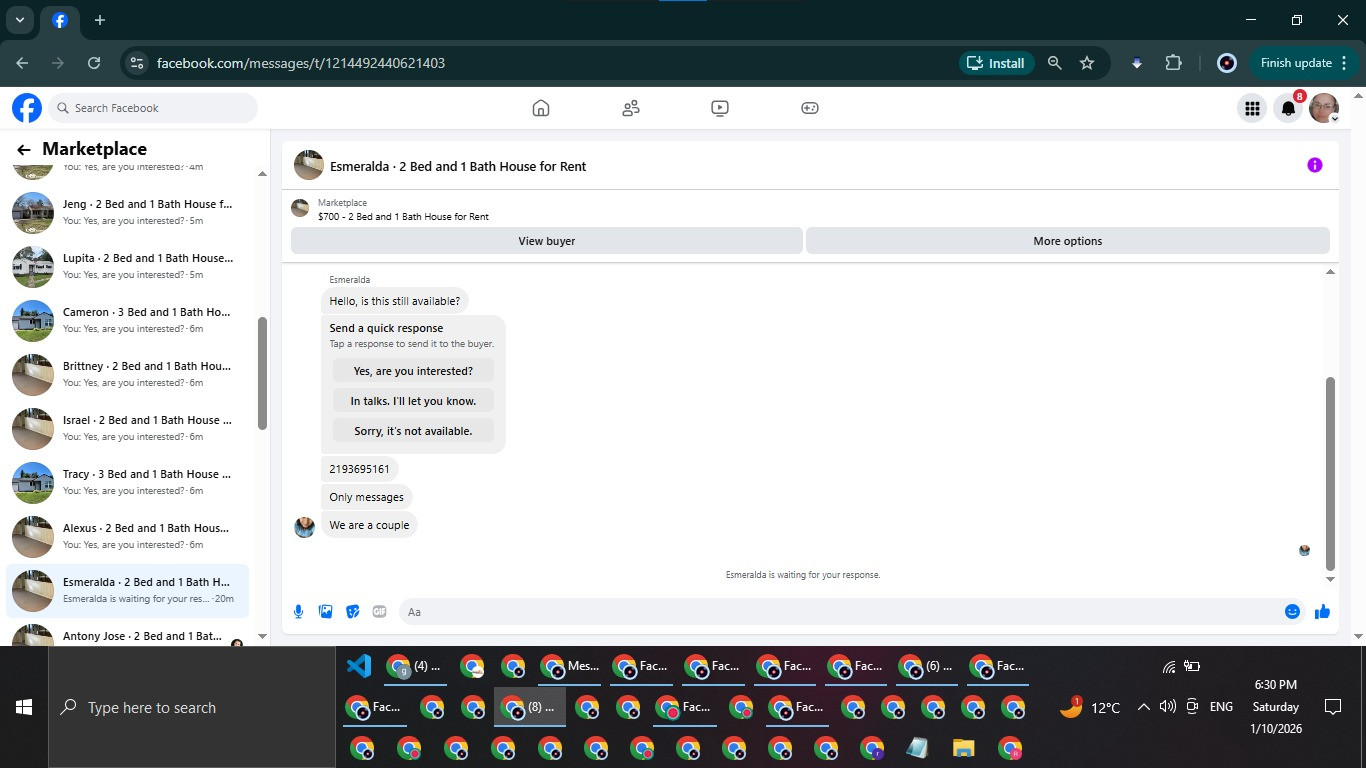Open the Jeng conversation
This screenshot has width=1366, height=768.
pyautogui.click(x=128, y=212)
